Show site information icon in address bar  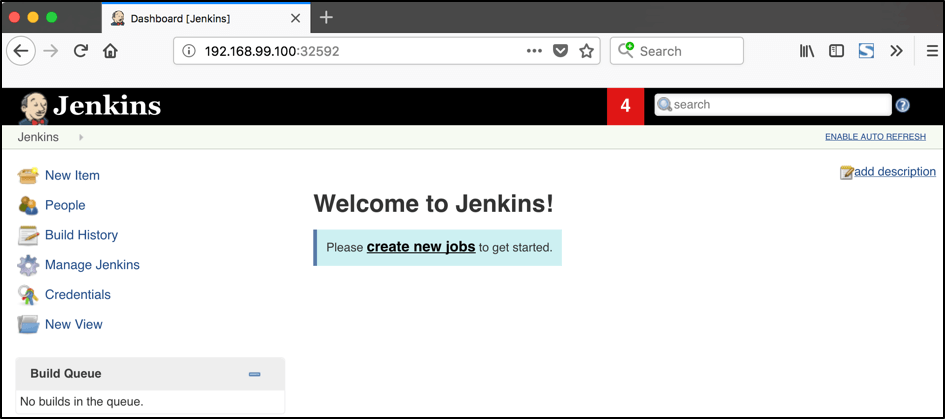click(x=189, y=51)
